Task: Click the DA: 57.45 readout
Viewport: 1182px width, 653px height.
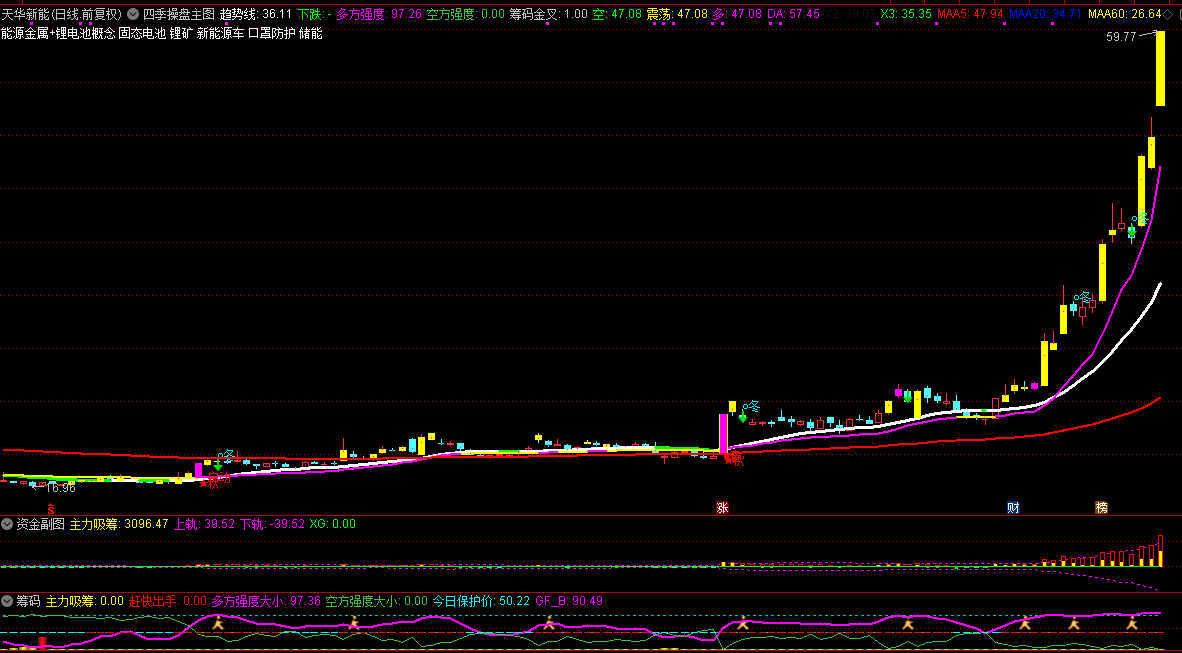Action: click(x=794, y=14)
